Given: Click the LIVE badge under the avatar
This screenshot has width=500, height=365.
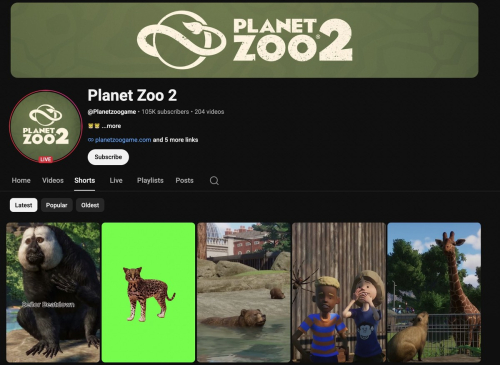Looking at the screenshot, I should [46, 160].
